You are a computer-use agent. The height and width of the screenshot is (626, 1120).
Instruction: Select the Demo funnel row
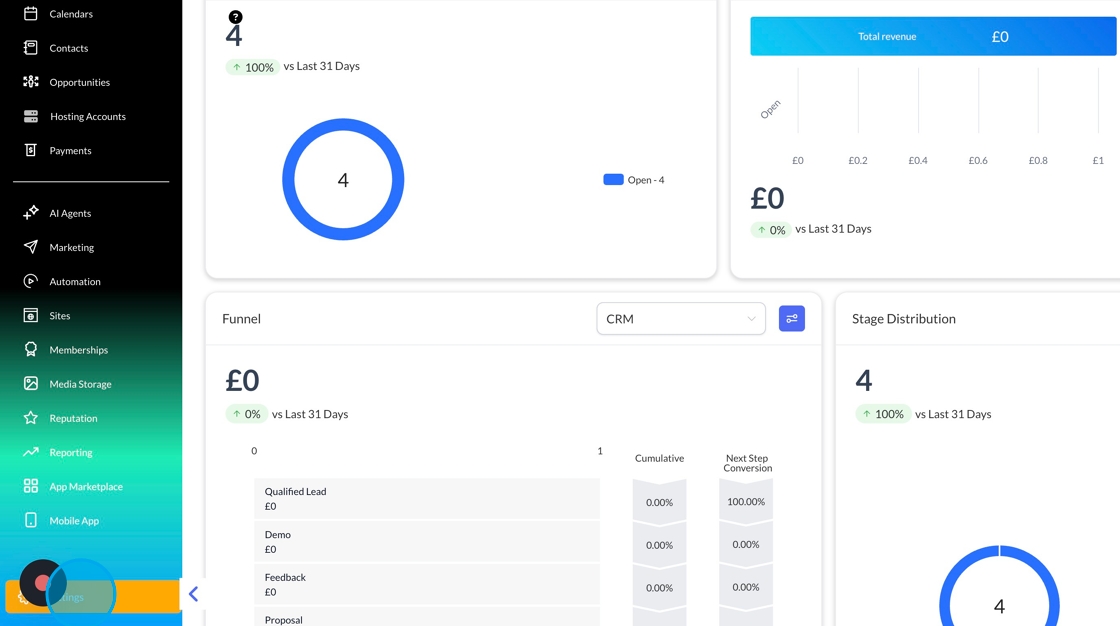tap(426, 542)
